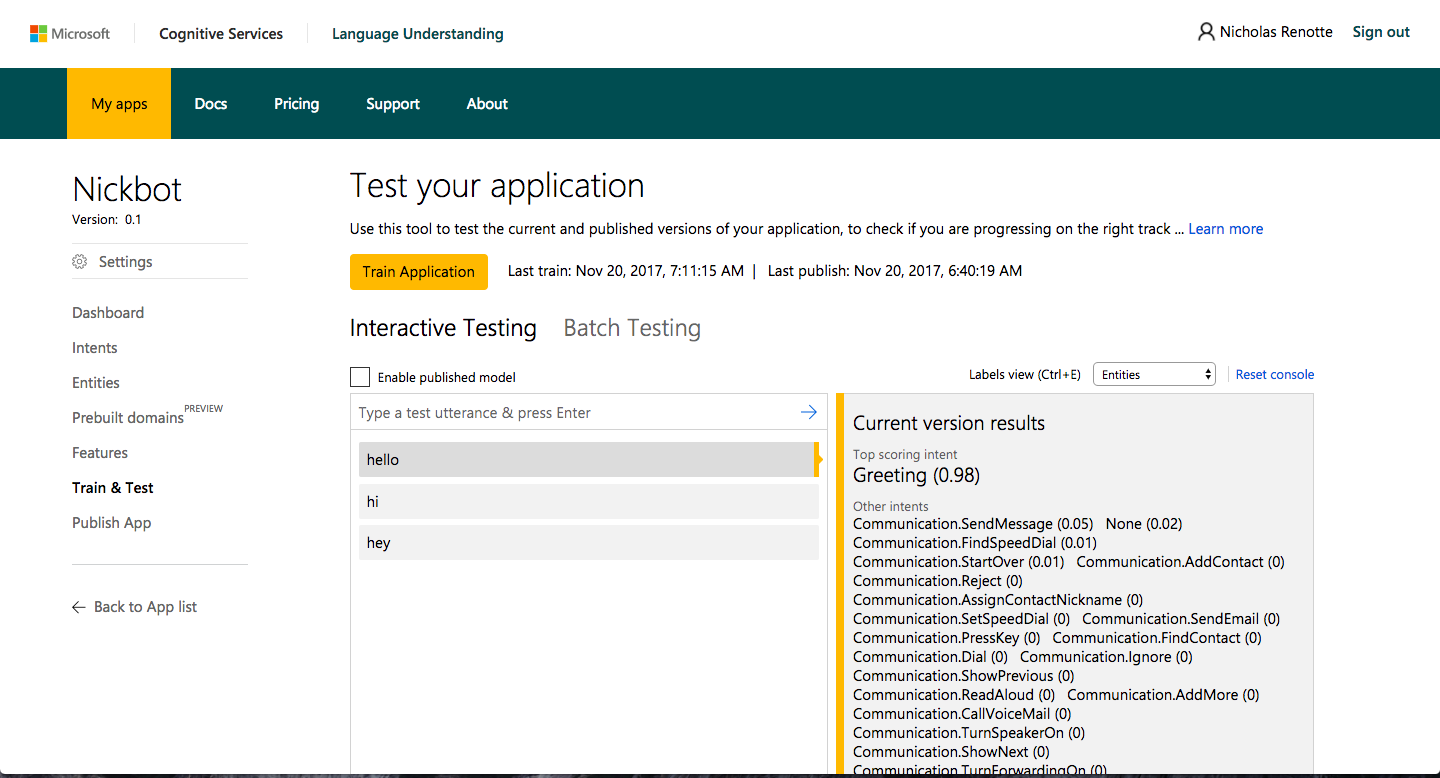Click Communication.SendEmail (0) intent
Viewport: 1440px width, 778px height.
(1181, 619)
